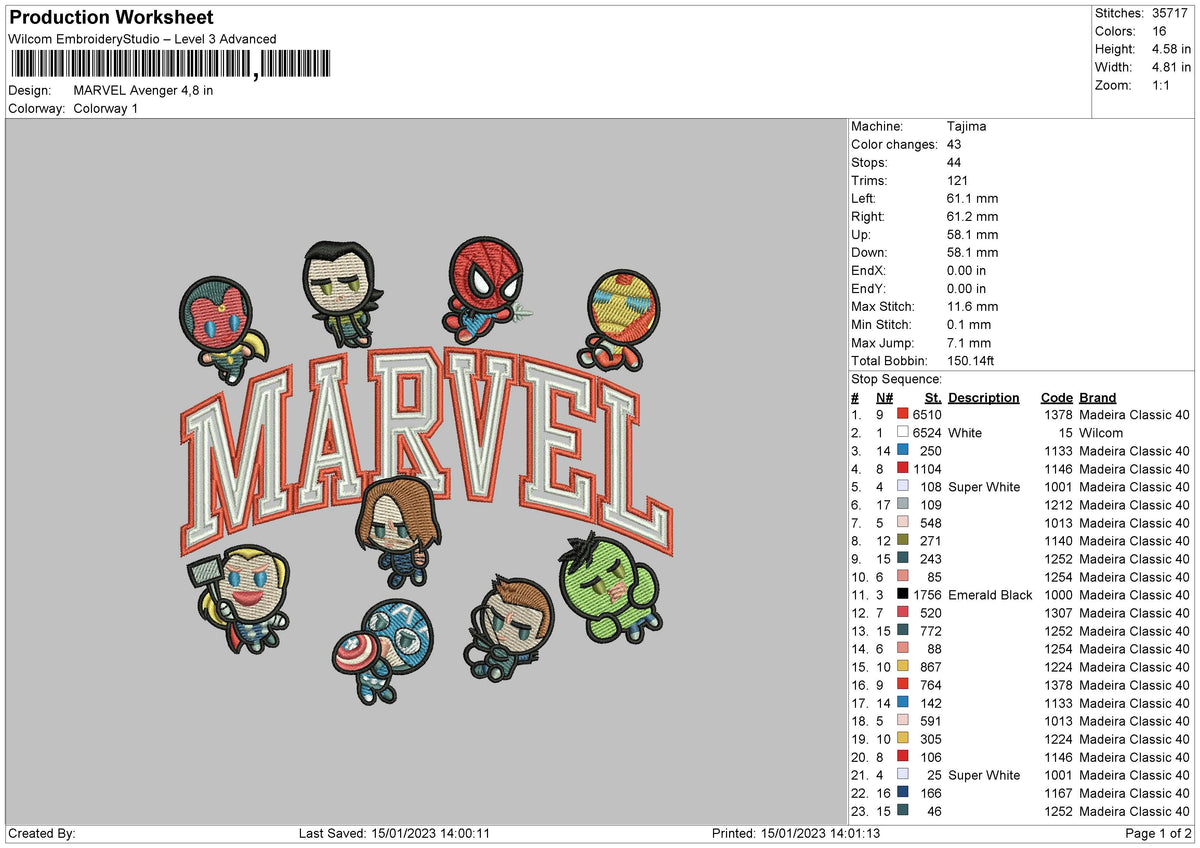Screen dimensions: 1200x848
Task: Click 'Wilcom EmbroideryStudio – Level 3 Advanced' text
Action: (142, 39)
